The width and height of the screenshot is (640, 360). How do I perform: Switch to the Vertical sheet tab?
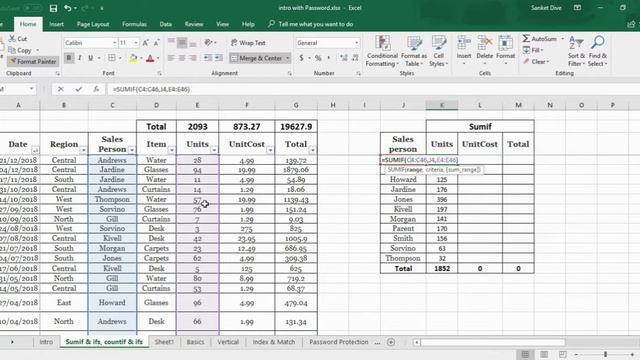(x=228, y=342)
